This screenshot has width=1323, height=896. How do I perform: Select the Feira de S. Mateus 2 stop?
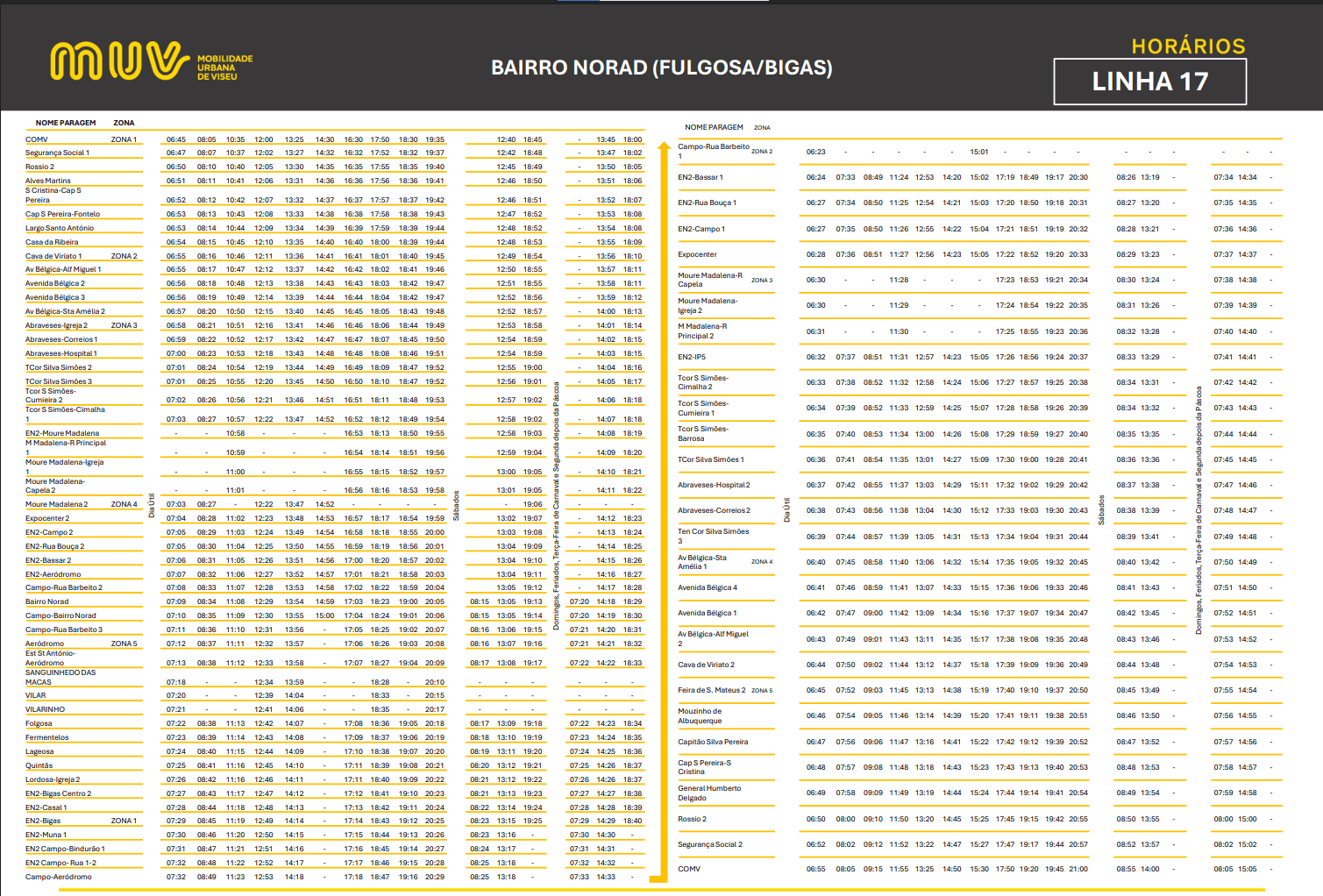[711, 690]
